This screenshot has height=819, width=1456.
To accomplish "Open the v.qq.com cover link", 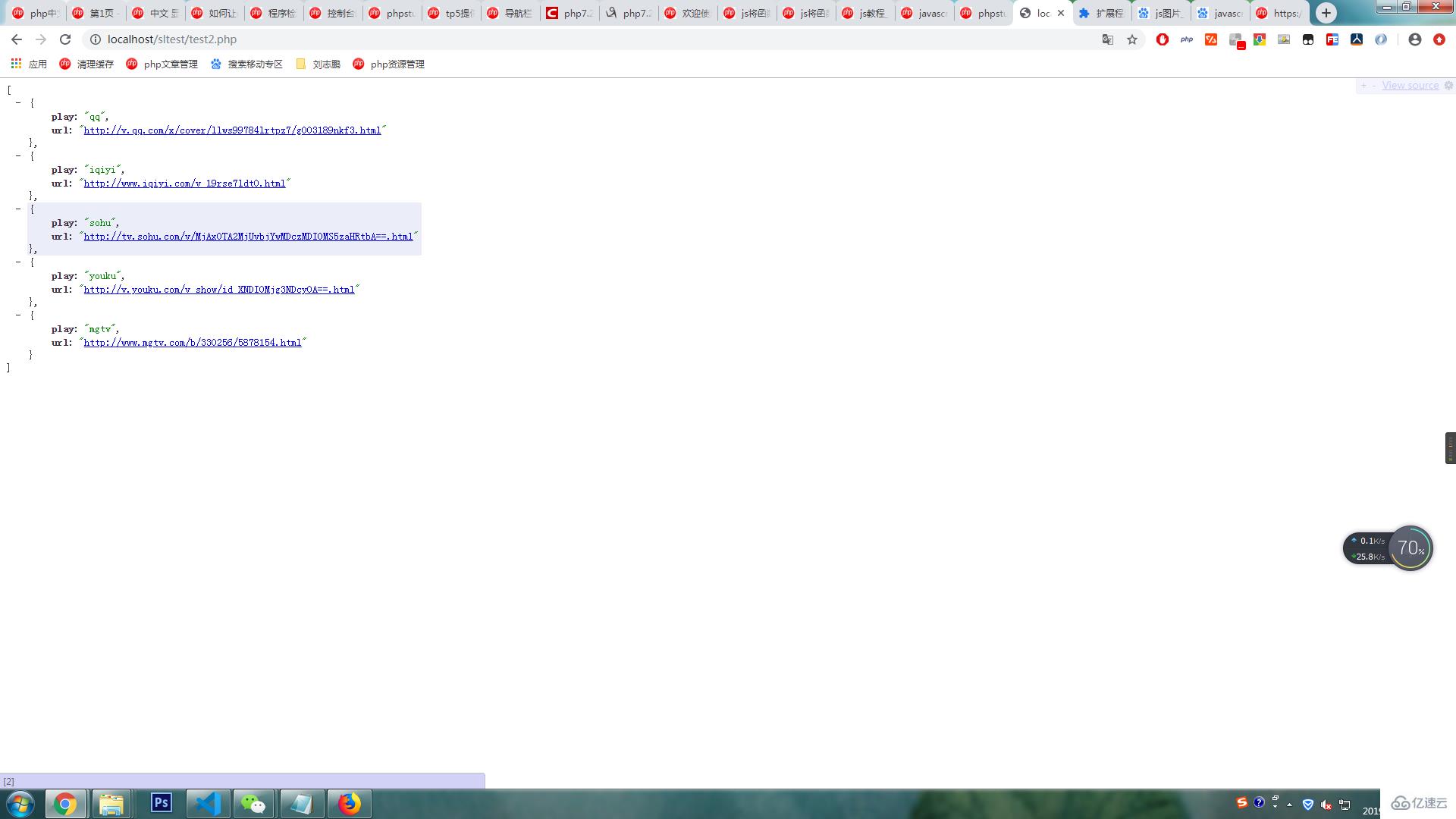I will pyautogui.click(x=232, y=130).
